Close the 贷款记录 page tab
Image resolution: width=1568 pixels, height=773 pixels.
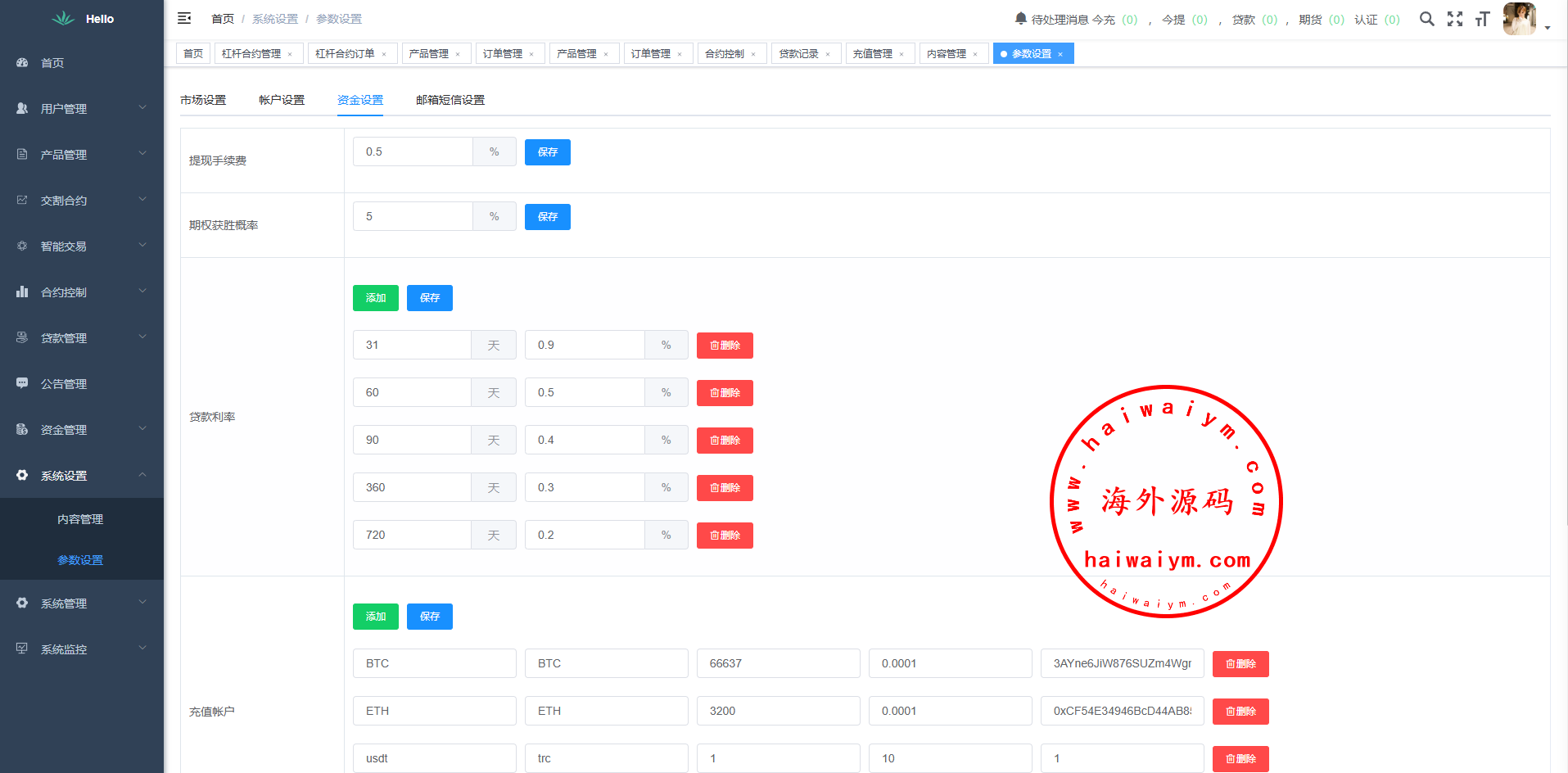tap(828, 54)
